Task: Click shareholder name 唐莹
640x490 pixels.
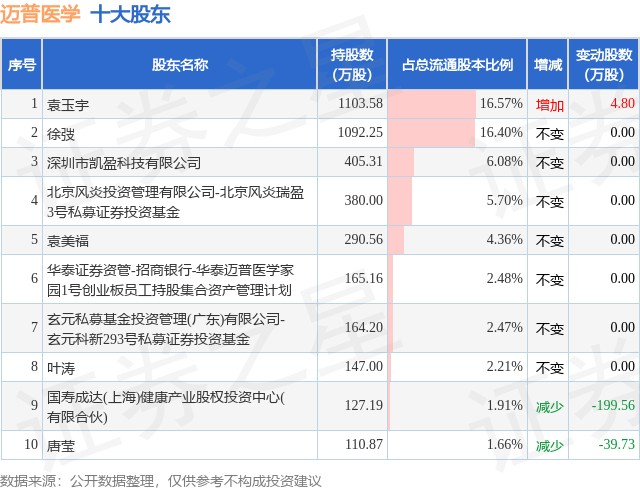Action: (61, 445)
